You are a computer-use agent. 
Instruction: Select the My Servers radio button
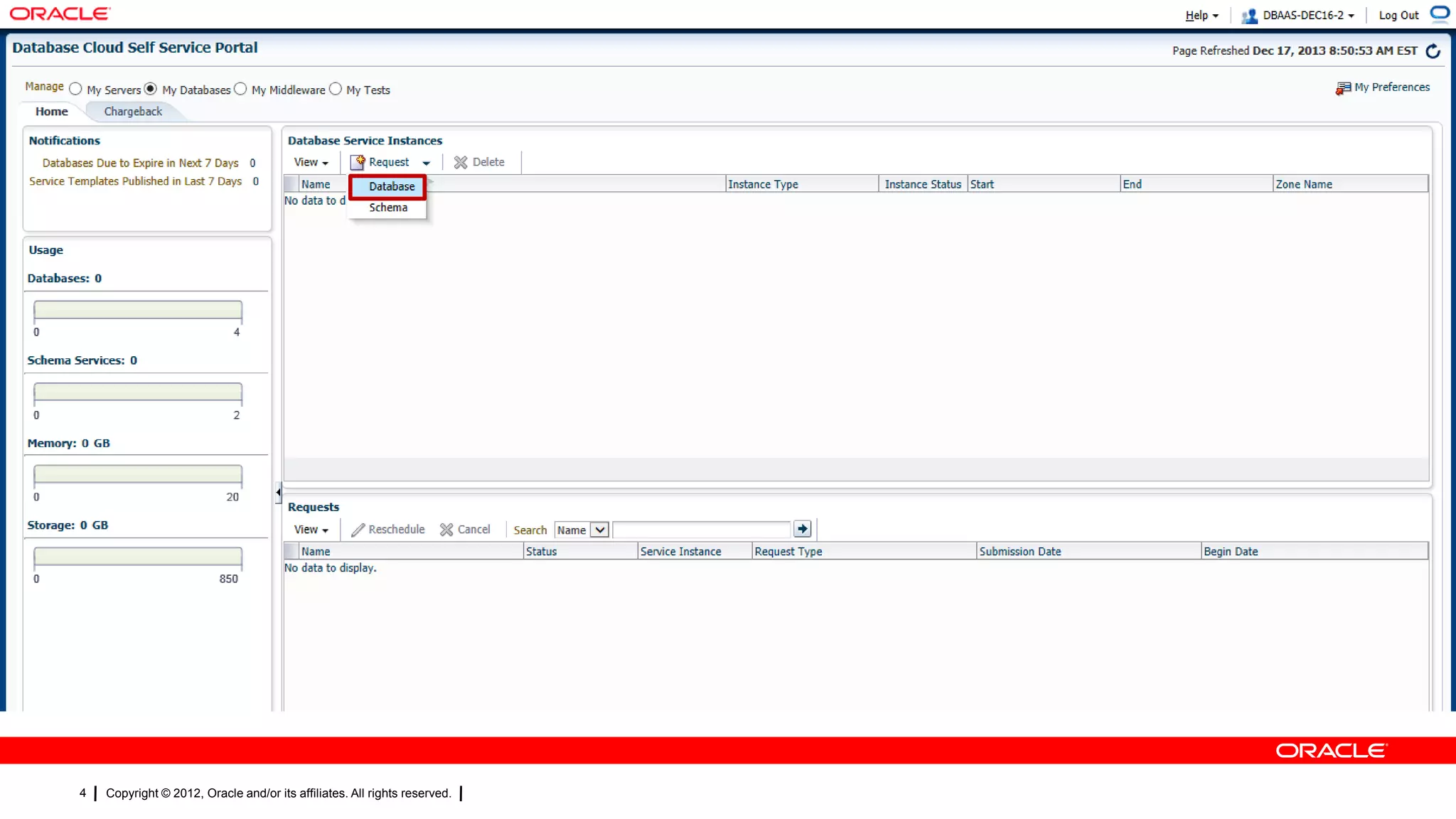coord(75,89)
